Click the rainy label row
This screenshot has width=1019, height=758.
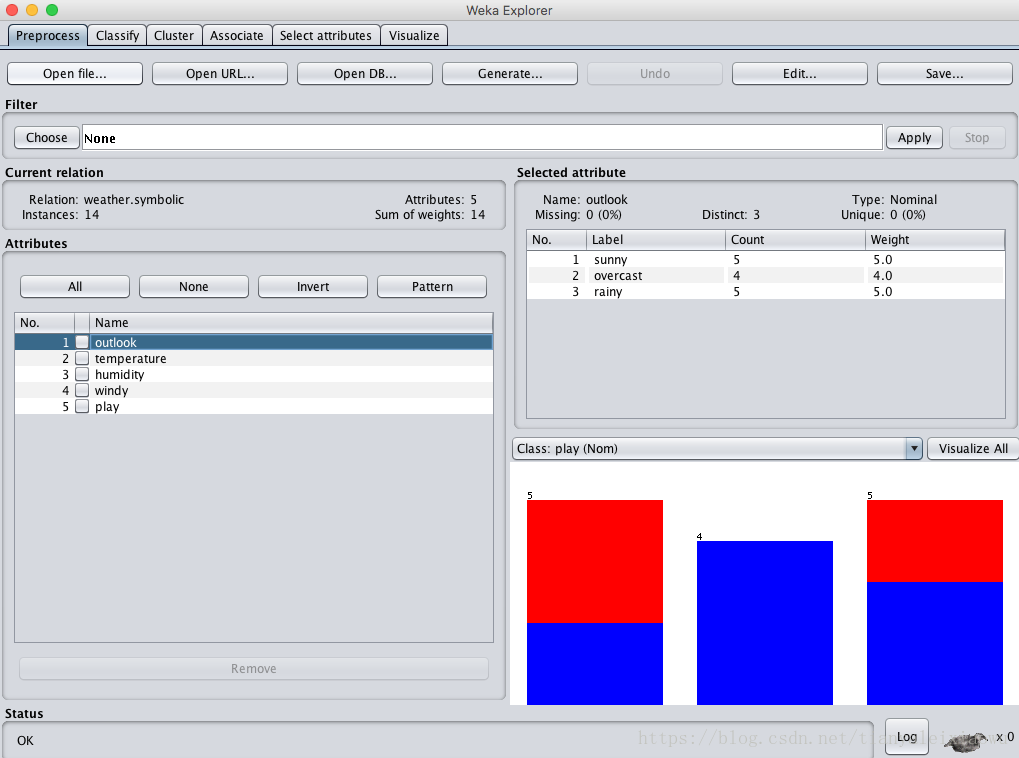click(766, 291)
